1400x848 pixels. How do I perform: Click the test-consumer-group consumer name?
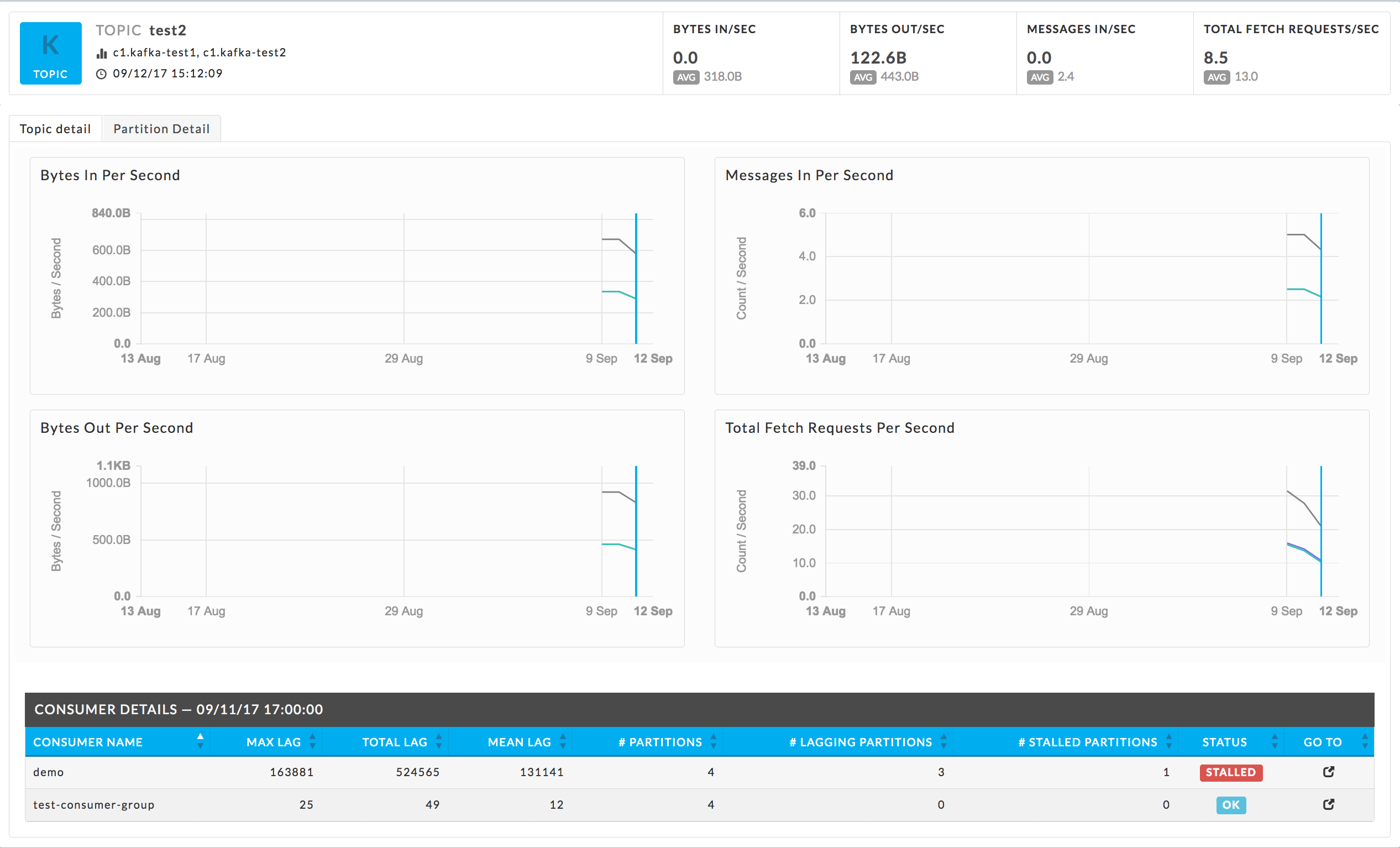tap(94, 805)
